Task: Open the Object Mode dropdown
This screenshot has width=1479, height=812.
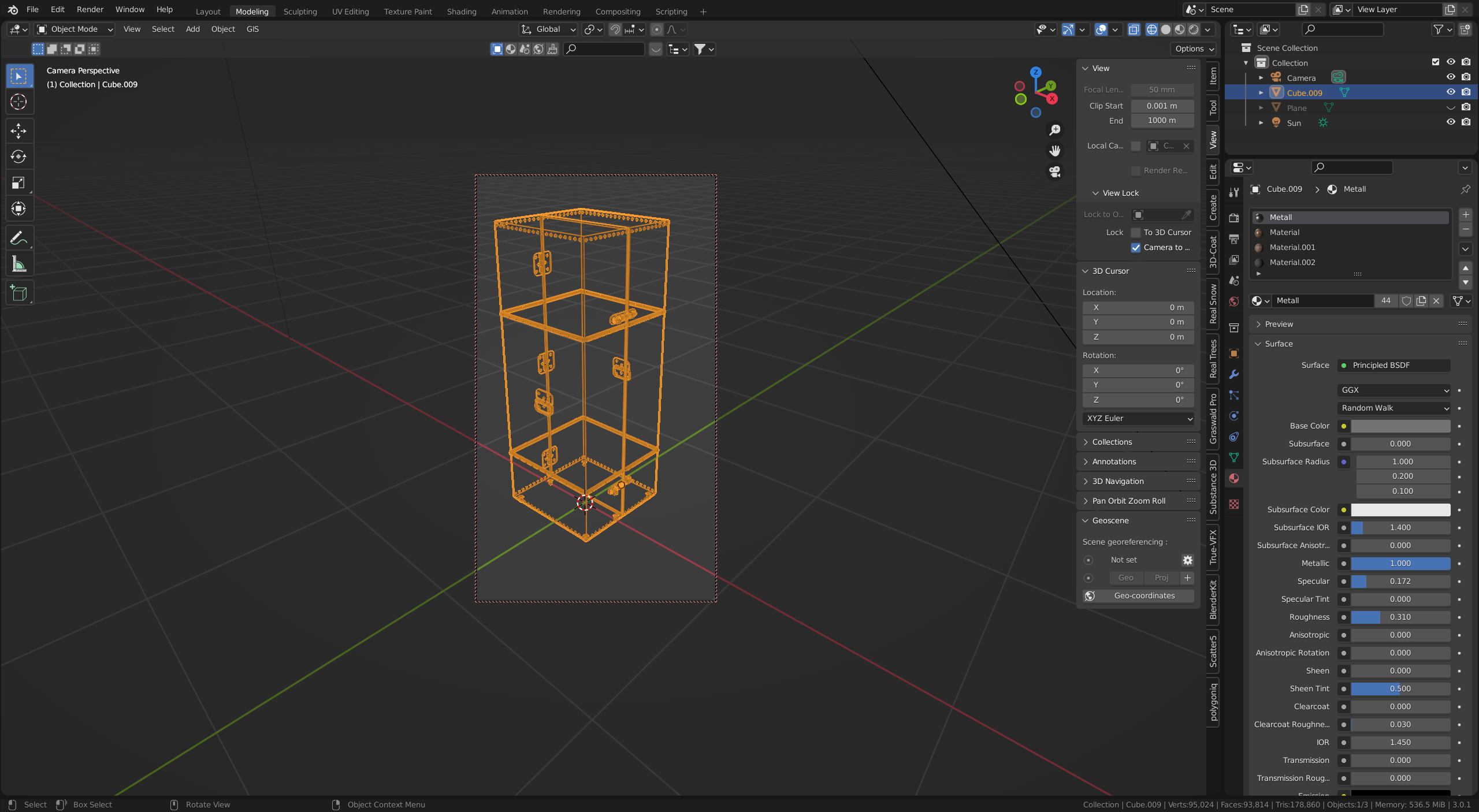Action: (x=75, y=29)
